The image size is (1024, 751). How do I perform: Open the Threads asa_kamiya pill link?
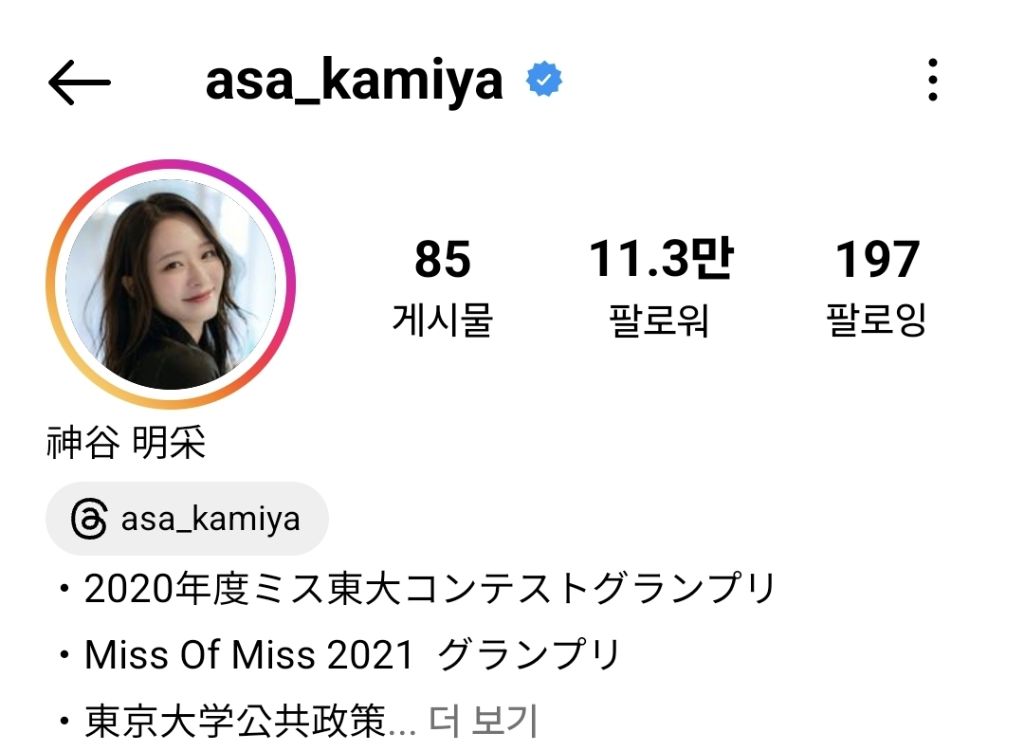187,519
